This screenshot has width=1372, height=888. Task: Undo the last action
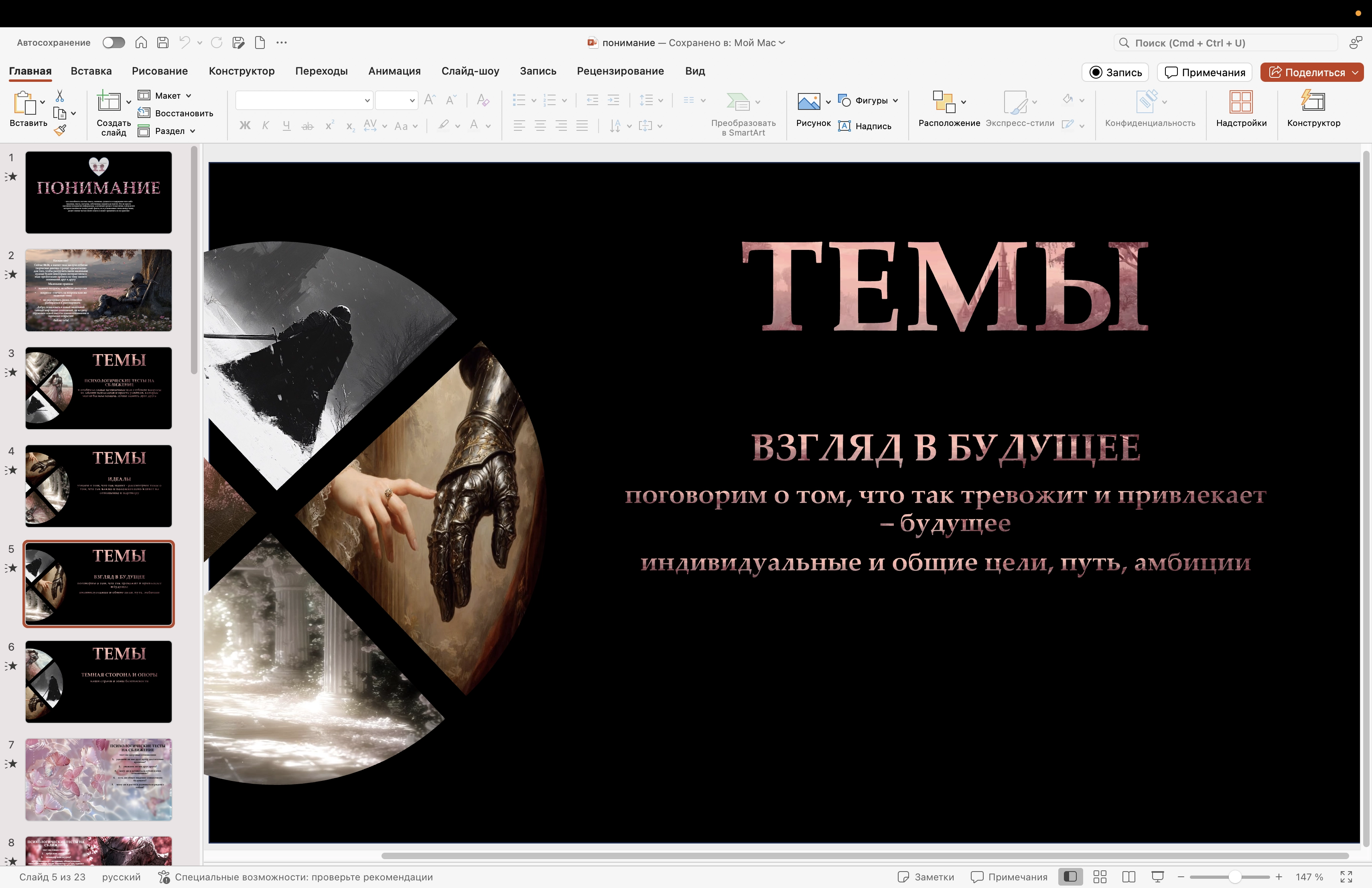point(185,42)
